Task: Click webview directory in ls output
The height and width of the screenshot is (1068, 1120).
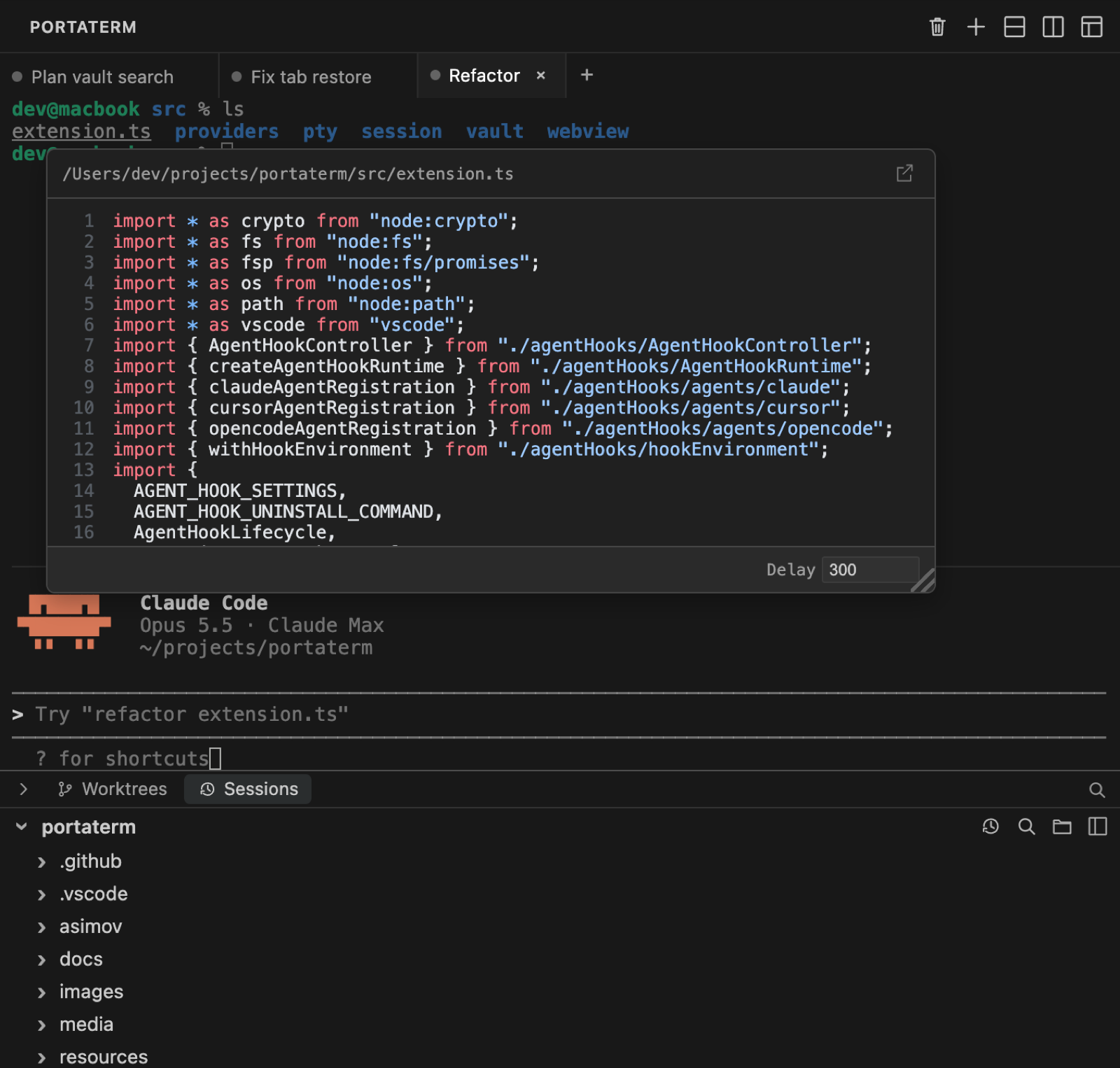Action: coord(588,132)
